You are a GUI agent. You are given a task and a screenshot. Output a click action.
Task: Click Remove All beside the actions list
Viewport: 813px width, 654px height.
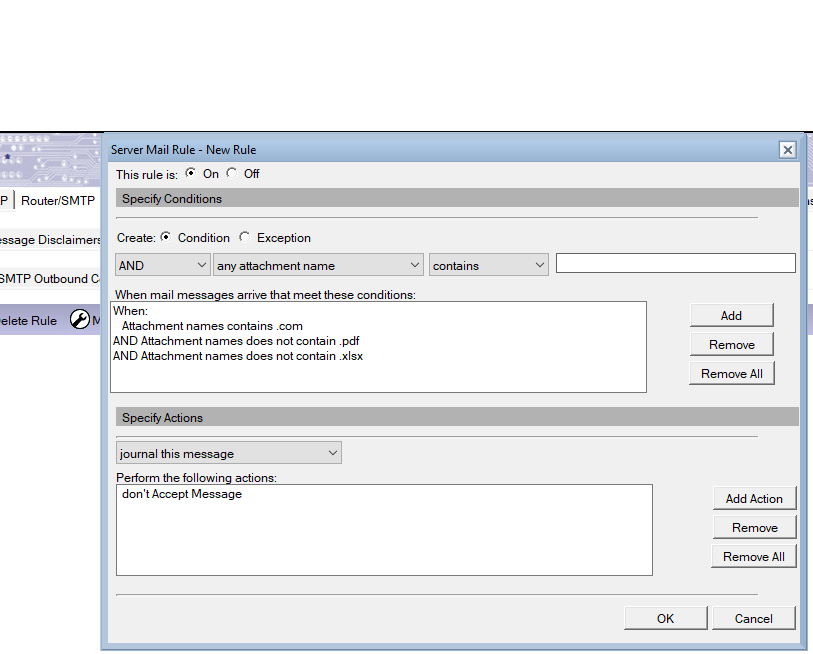[x=753, y=556]
